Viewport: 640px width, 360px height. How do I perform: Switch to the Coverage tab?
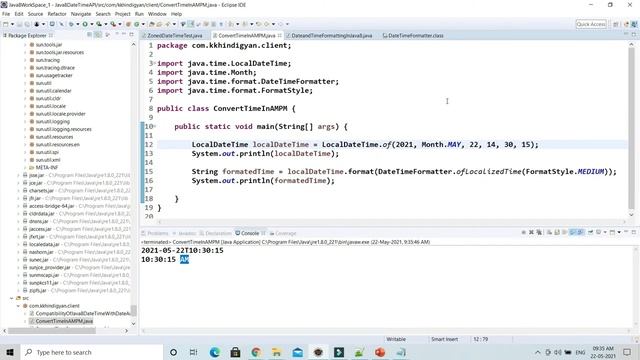click(283, 233)
